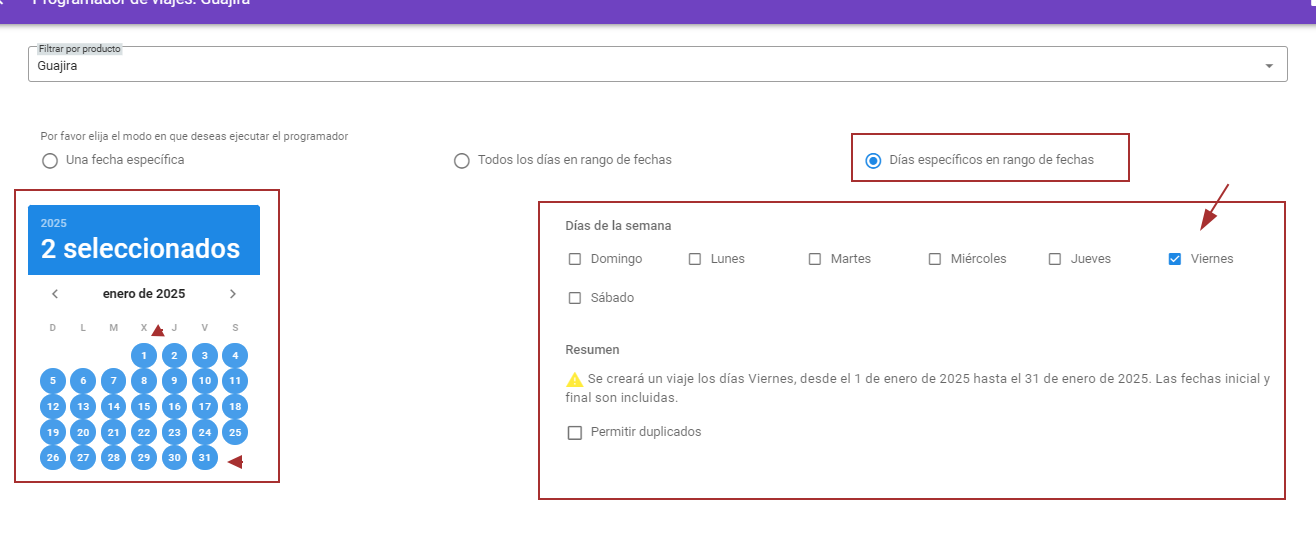
Task: Select Días específicos en rango de fechas
Action: pyautogui.click(x=874, y=160)
